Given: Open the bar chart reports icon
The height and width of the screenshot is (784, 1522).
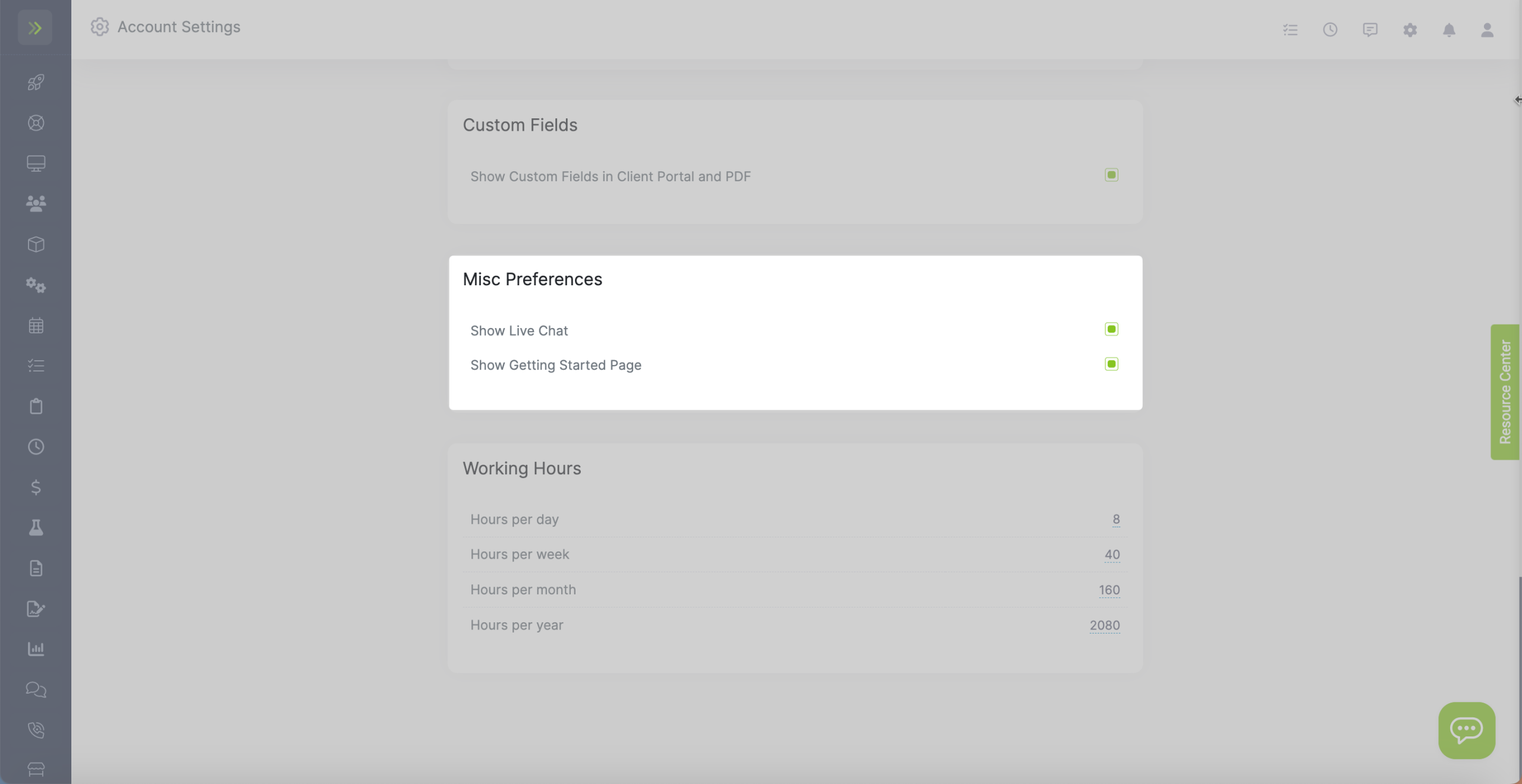Looking at the screenshot, I should pyautogui.click(x=36, y=649).
